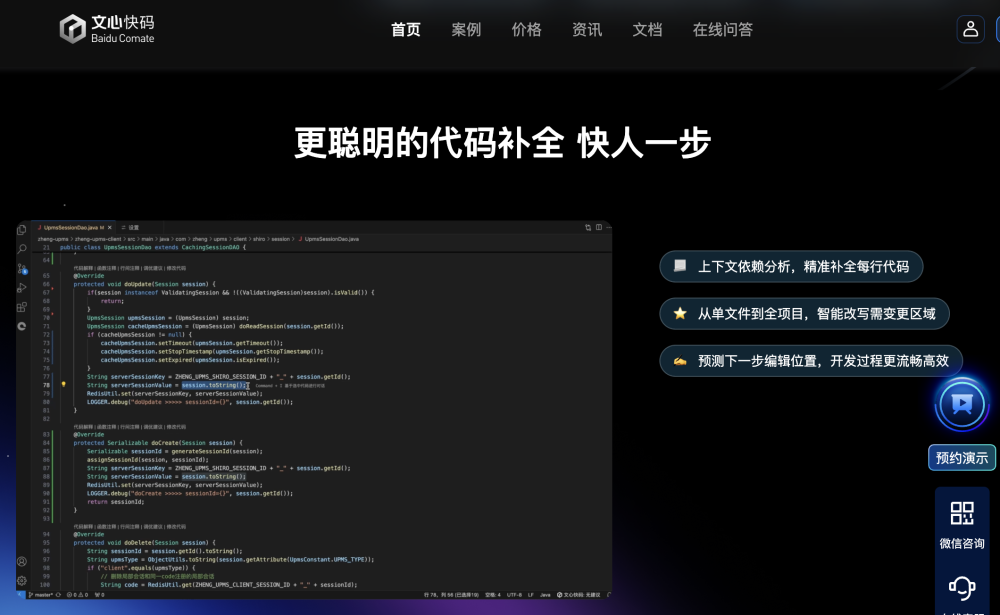This screenshot has width=1000, height=615.
Task: Select the 上下文依赖分析 feature pill
Action: [791, 267]
